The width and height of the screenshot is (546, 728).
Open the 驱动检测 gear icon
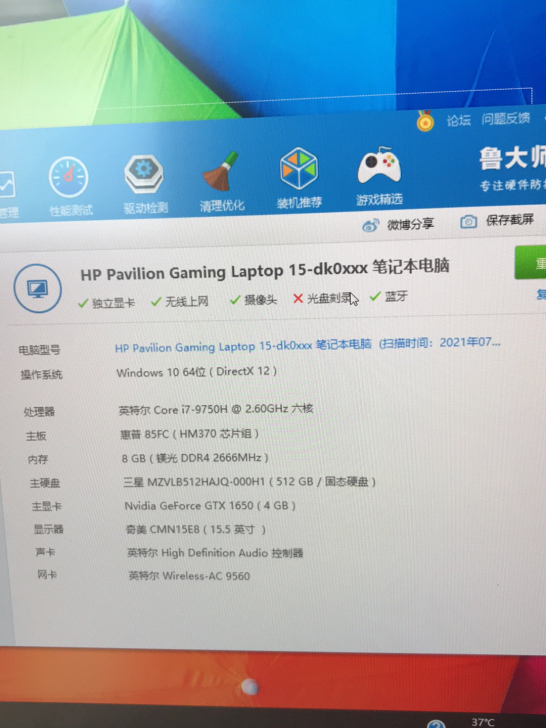143,174
